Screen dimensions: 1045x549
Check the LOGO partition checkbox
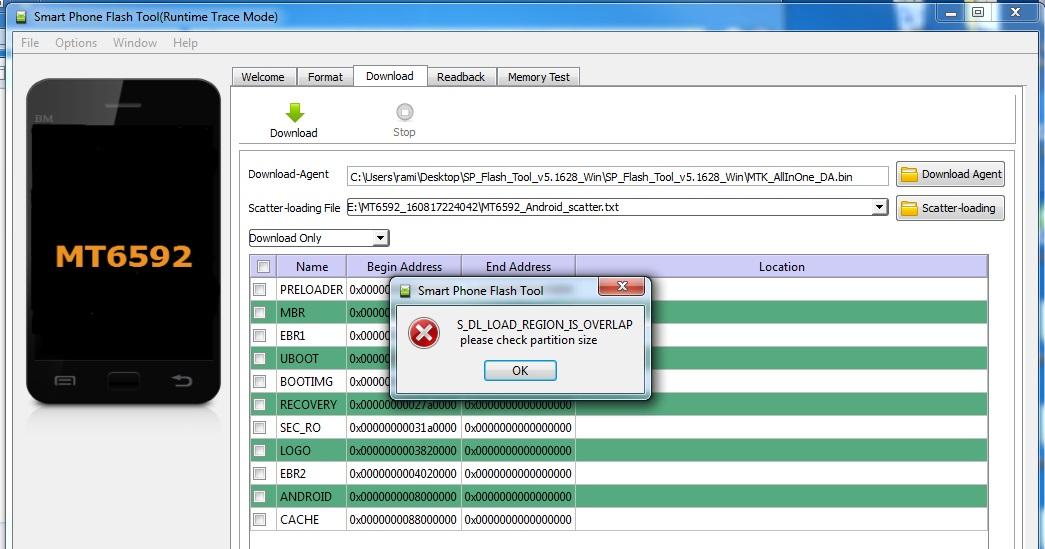click(259, 450)
